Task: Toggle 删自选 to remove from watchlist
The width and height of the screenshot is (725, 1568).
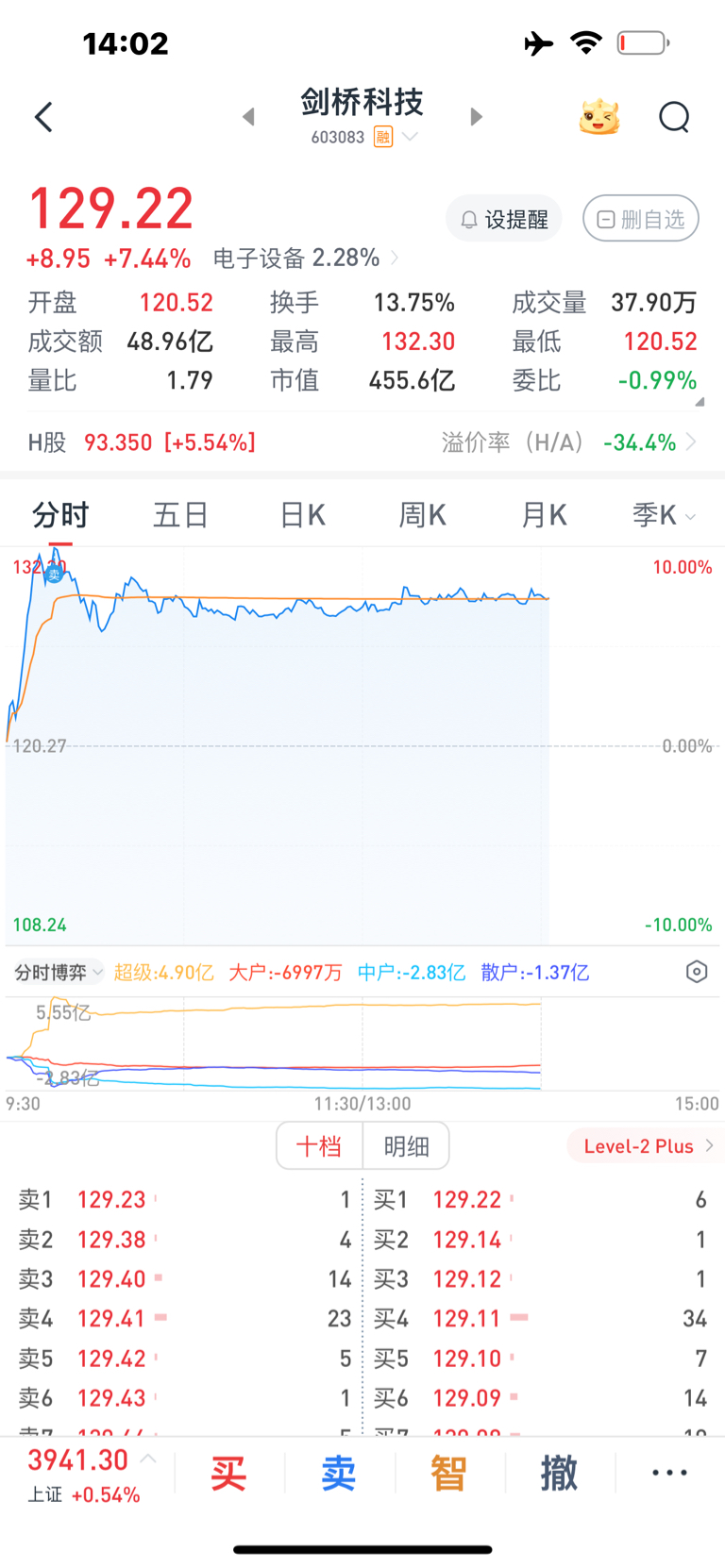Action: coord(641,220)
